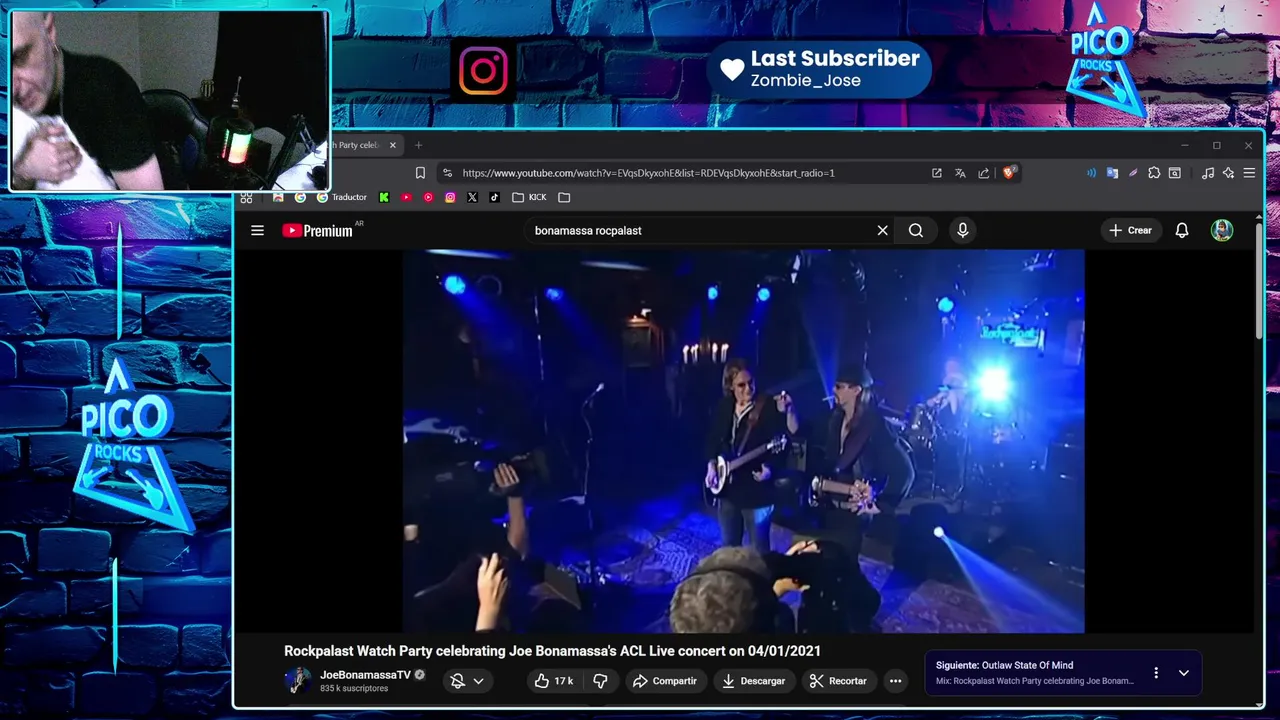This screenshot has height=720, width=1280.
Task: Open the JoeBonamassaTV channel name link
Action: 365,675
